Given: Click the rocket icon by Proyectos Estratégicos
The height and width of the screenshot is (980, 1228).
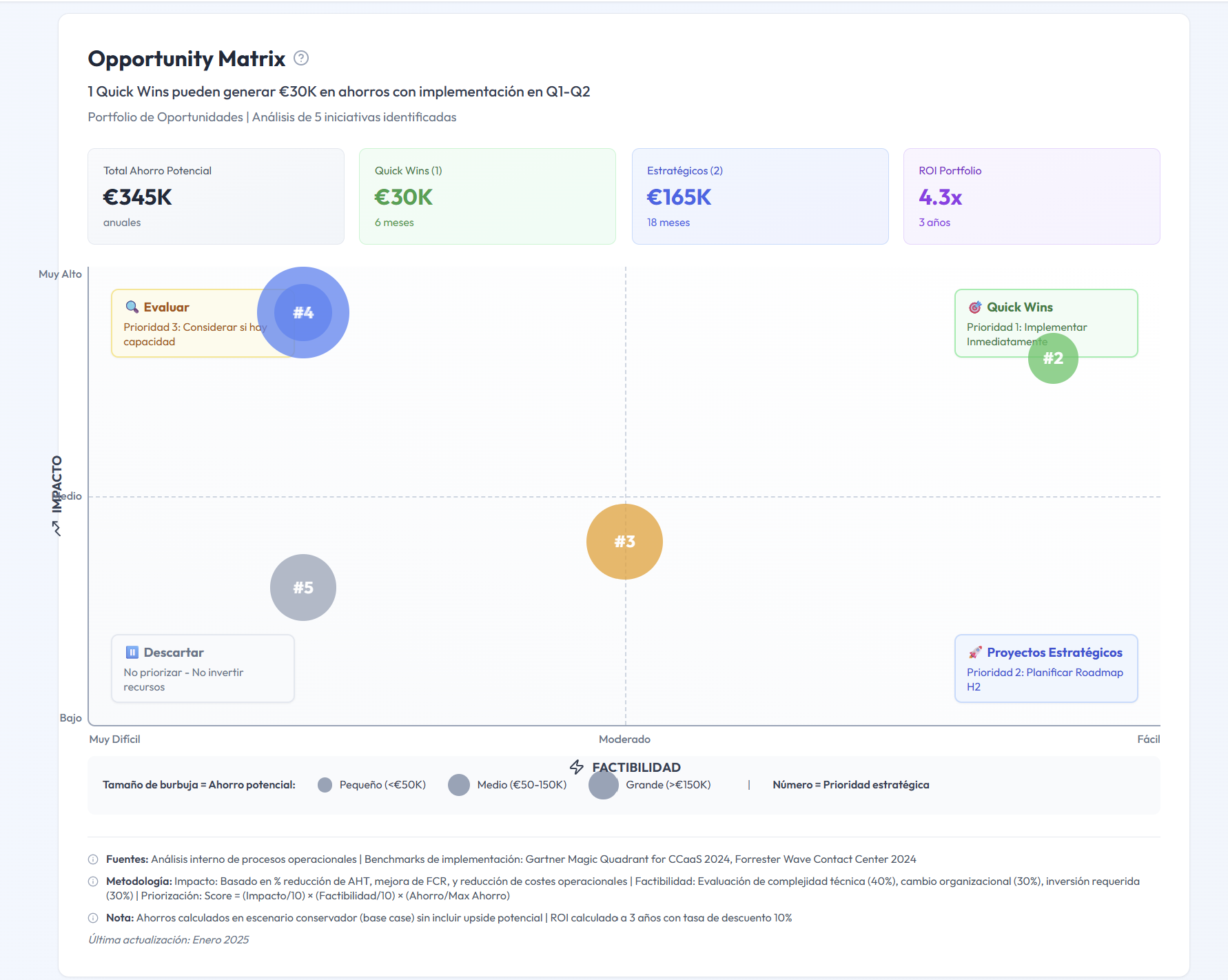Looking at the screenshot, I should 975,652.
